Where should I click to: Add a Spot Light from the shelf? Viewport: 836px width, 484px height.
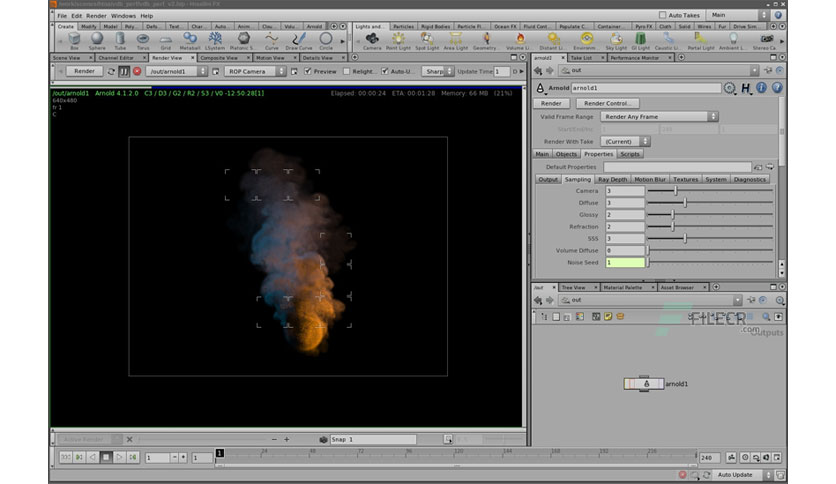(427, 41)
